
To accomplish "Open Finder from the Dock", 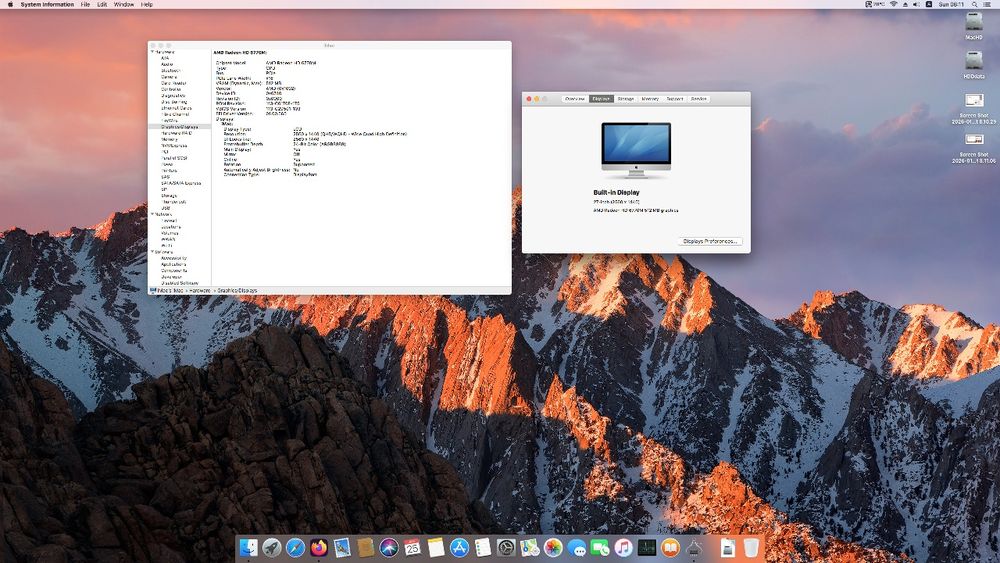I will pyautogui.click(x=248, y=547).
